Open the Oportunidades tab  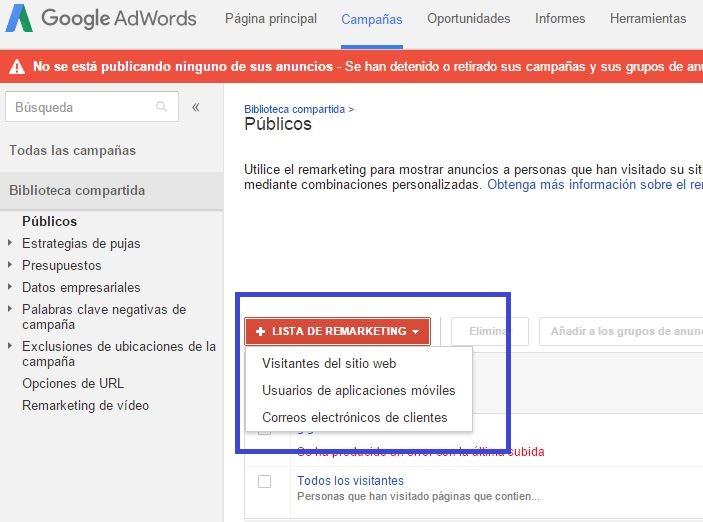click(469, 18)
